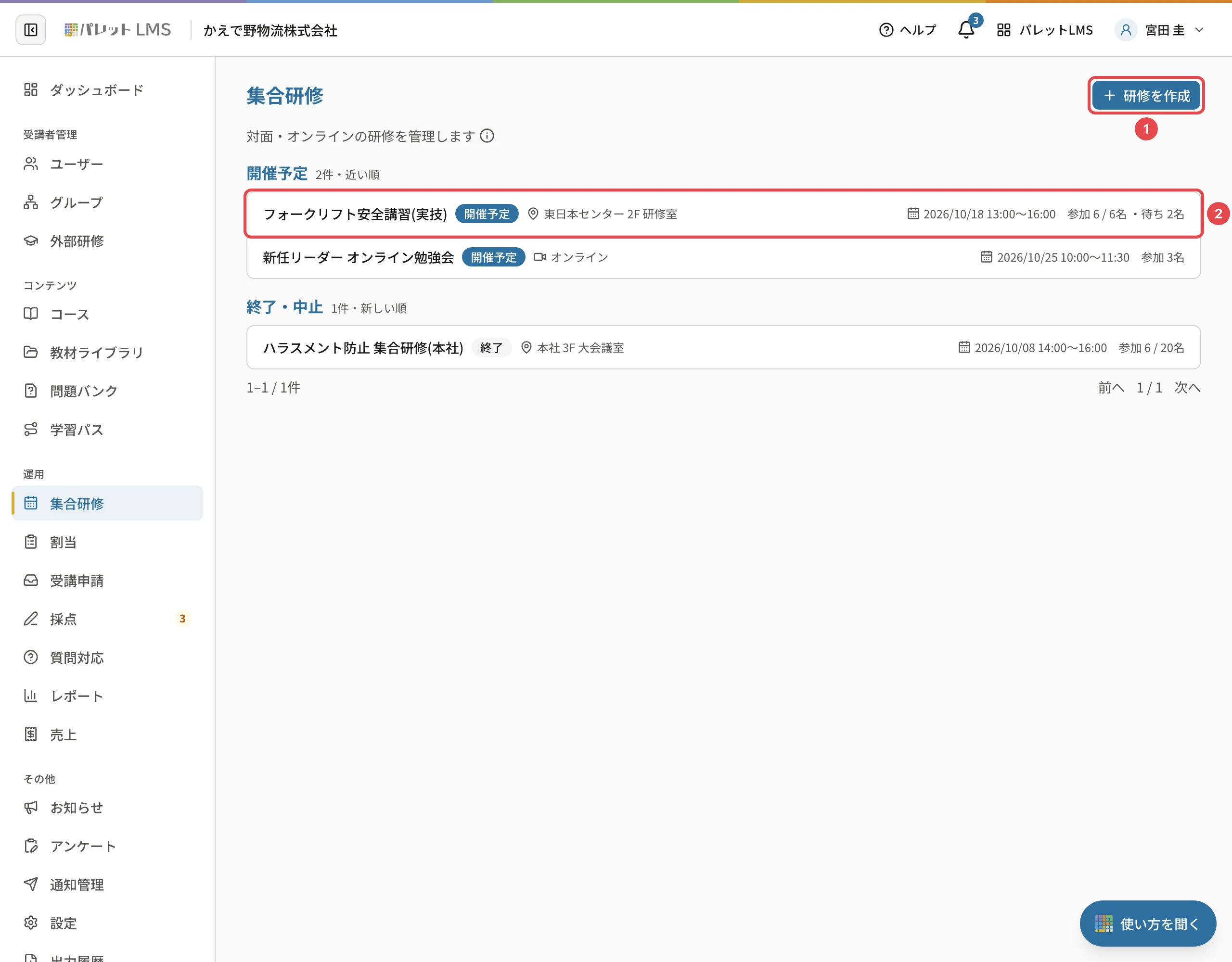Click the 宮田 圭 user avatar
1232x962 pixels.
[x=1125, y=30]
